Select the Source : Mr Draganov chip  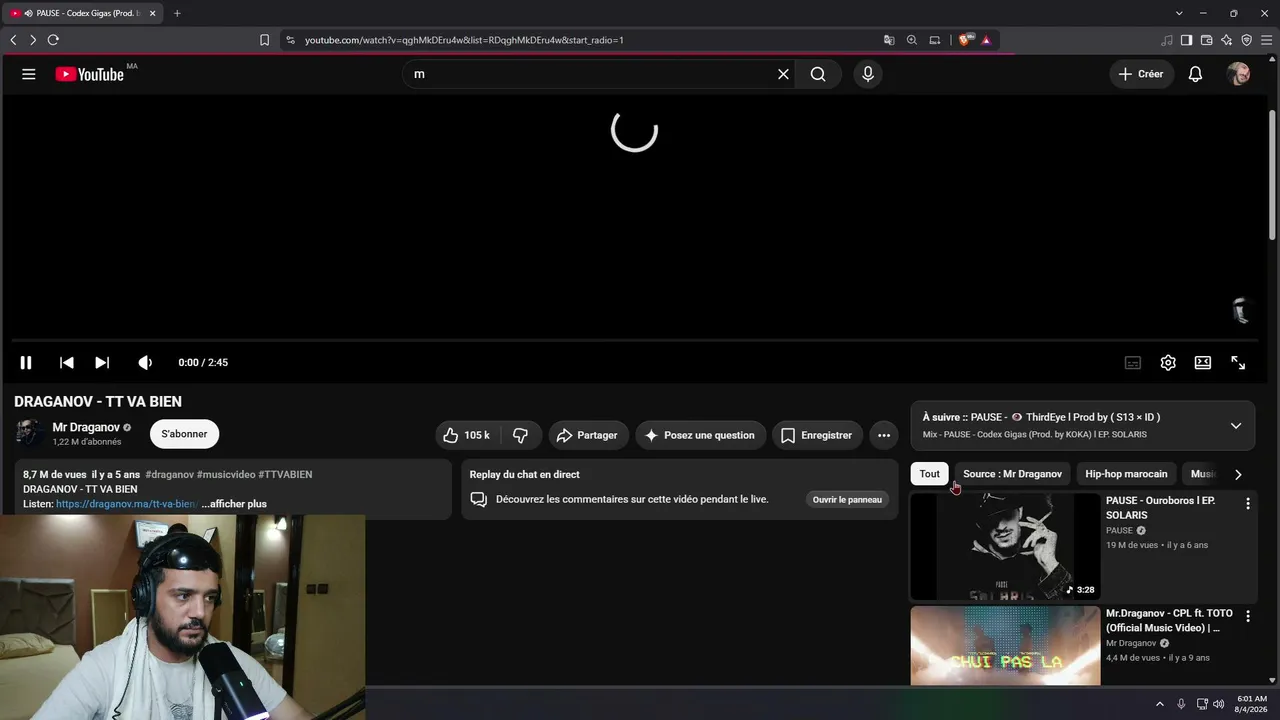click(x=1012, y=474)
